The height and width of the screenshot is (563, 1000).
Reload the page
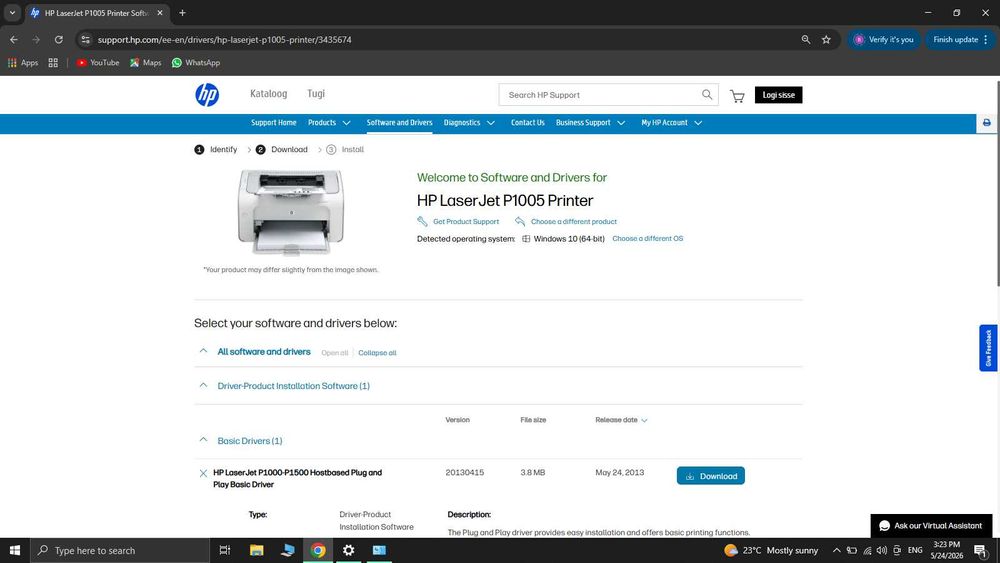58,40
